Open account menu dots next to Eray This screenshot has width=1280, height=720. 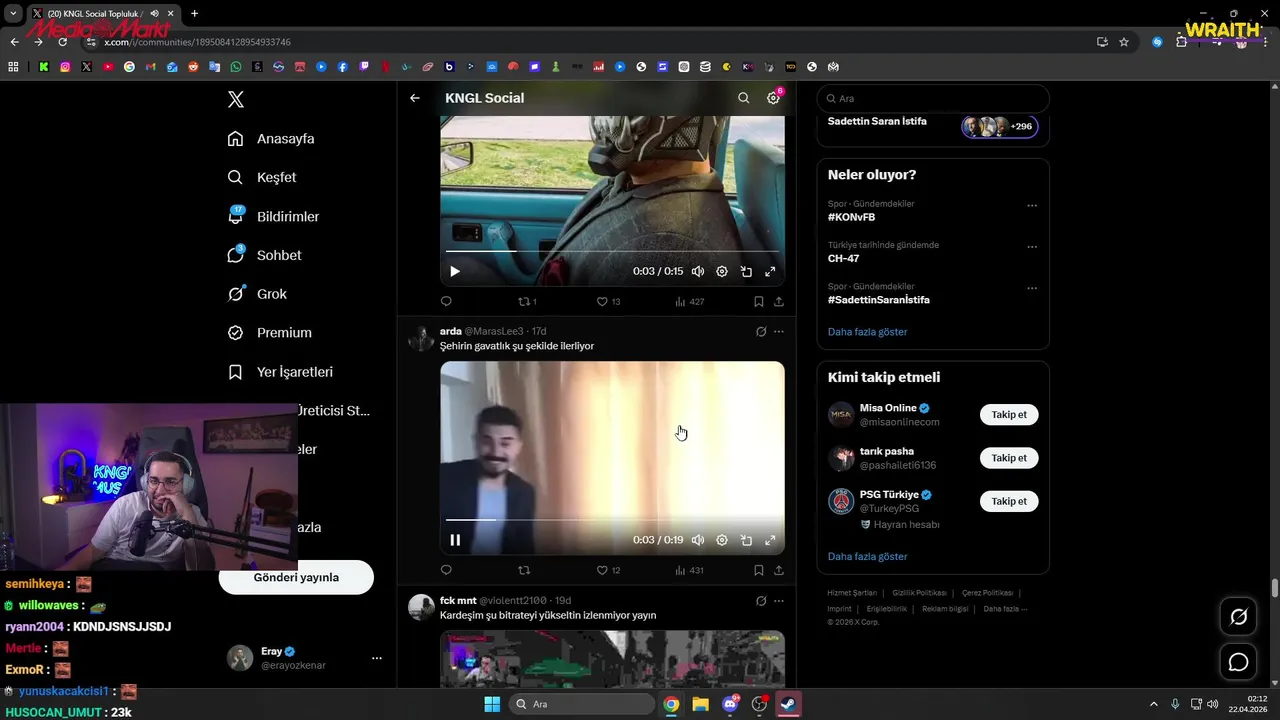point(377,658)
